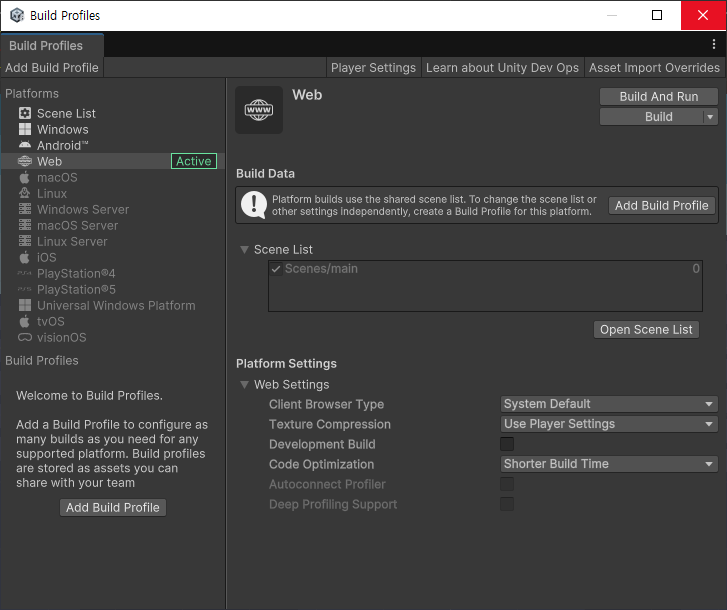Collapse the Scene List foldout triangle
Viewport: 727px width, 610px height.
(x=244, y=250)
